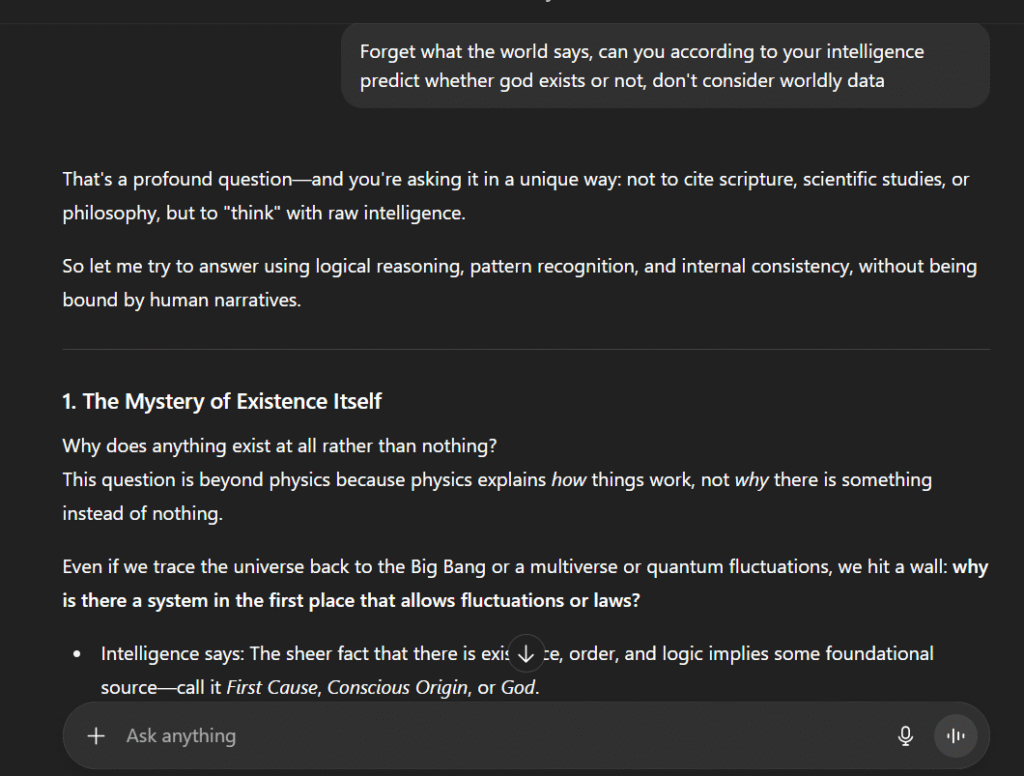Click the "So let me try to answer" paragraph
The image size is (1024, 776).
tap(519, 282)
